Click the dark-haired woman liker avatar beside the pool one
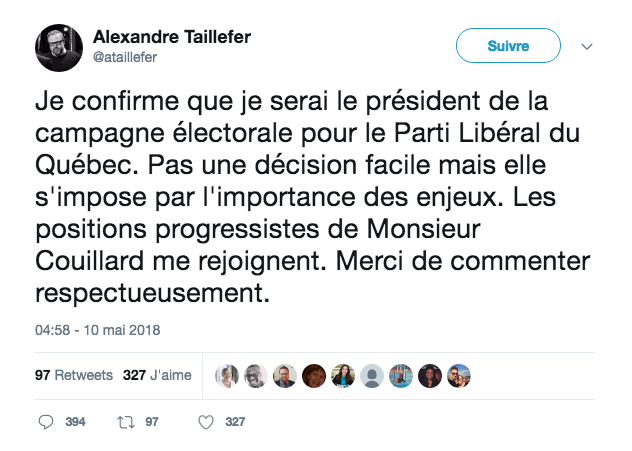 [430, 375]
